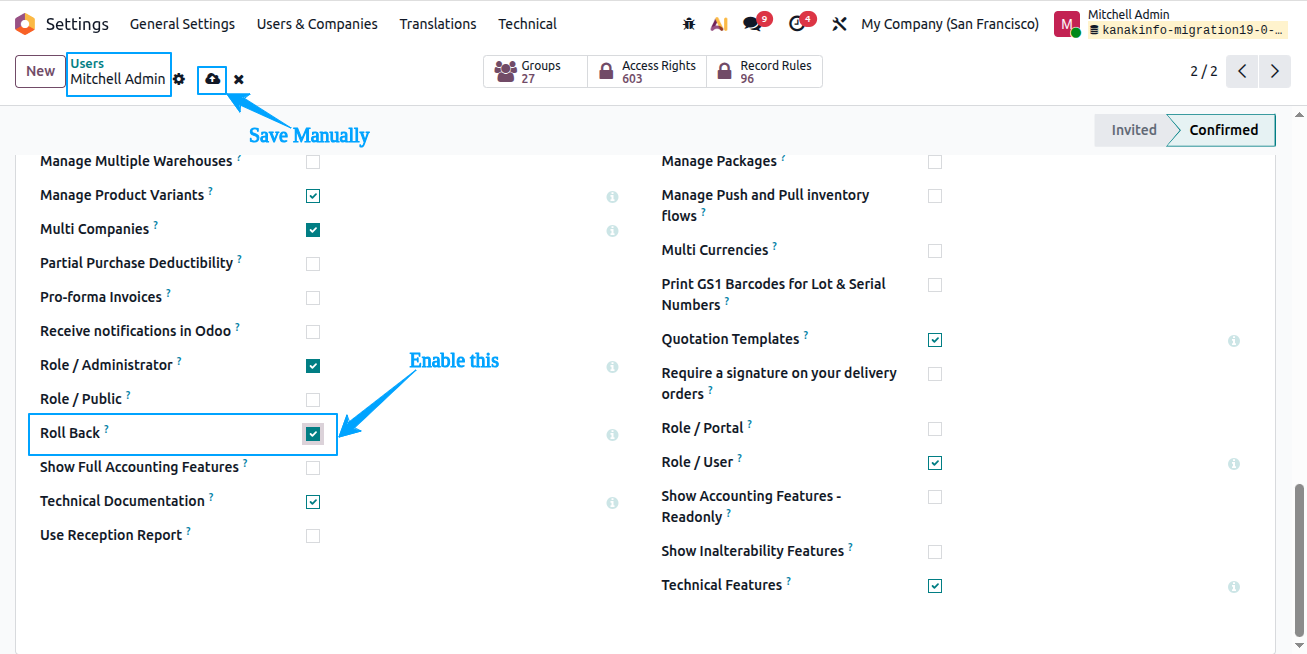The width and height of the screenshot is (1307, 654).
Task: Open the gear actions menu beside Mitchell Admin
Action: coord(179,79)
